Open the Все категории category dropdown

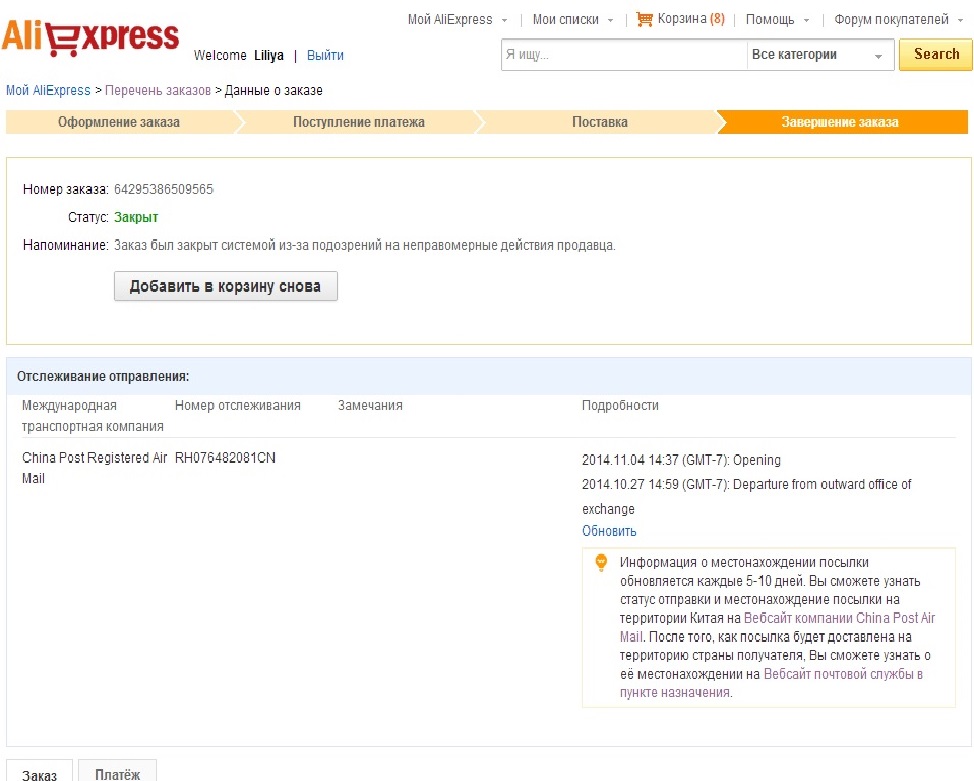(819, 55)
